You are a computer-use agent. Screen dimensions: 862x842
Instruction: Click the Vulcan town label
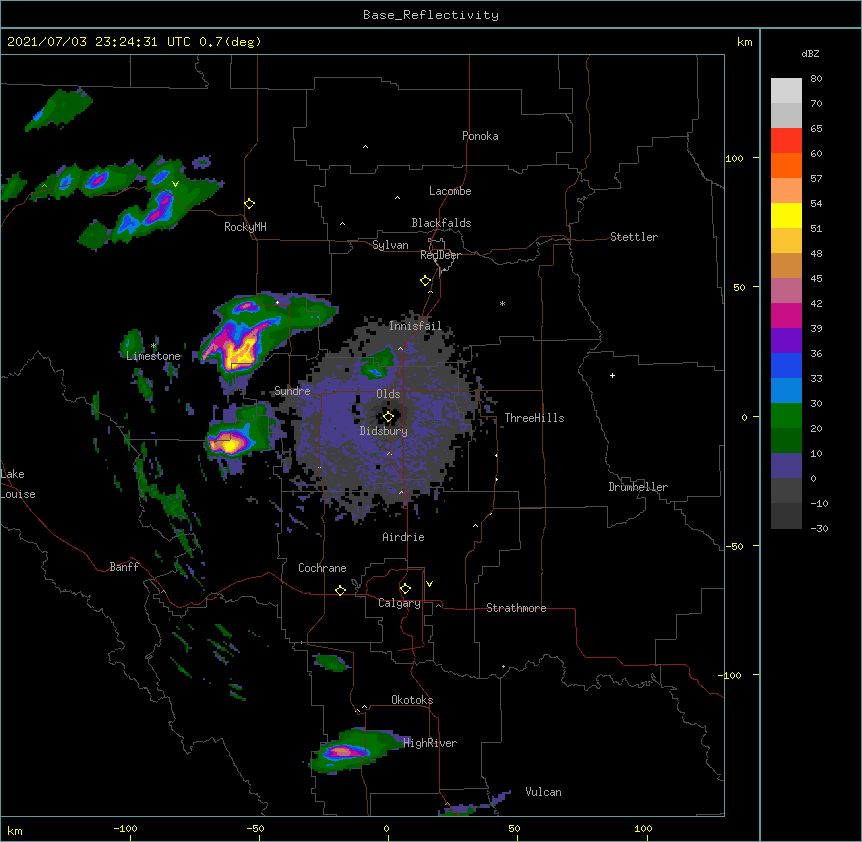(x=543, y=792)
